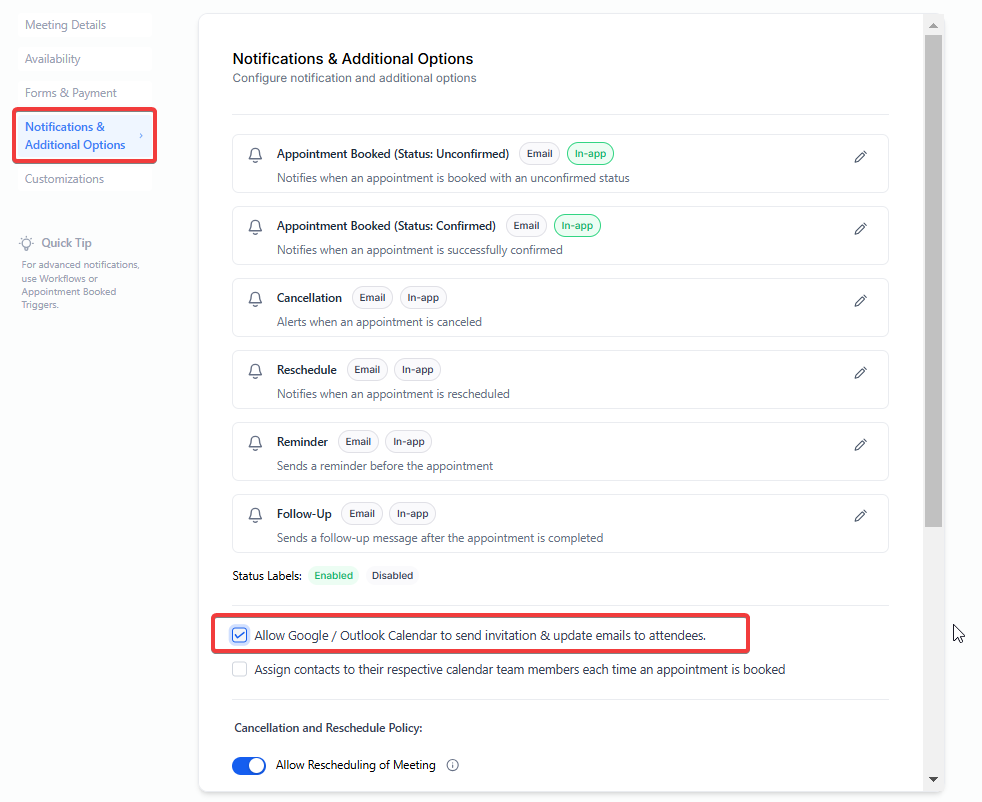The image size is (982, 802).
Task: Click the info icon beside Allow Rescheduling
Action: [452, 766]
